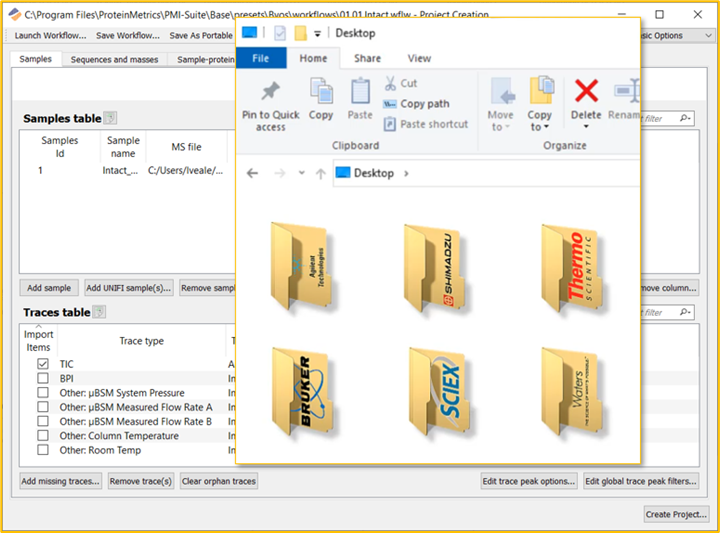Click the Create Project... button
Screen dimensions: 720x533
point(677,514)
